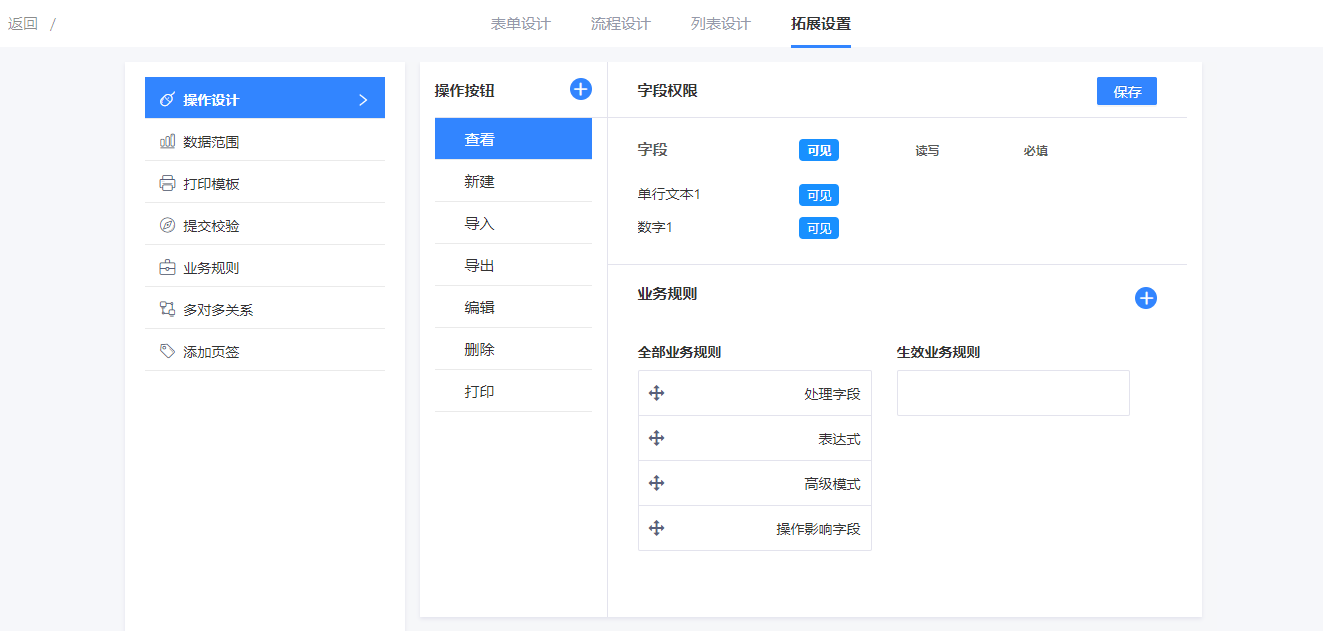Click the printer icon for 打印模板
Image resolution: width=1323 pixels, height=631 pixels.
[x=167, y=184]
